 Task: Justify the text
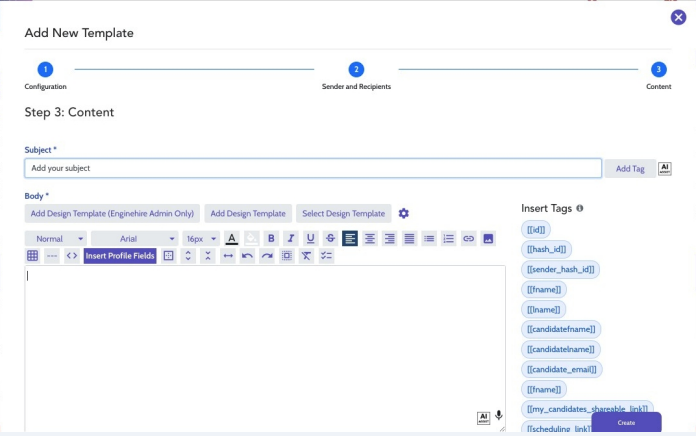[x=409, y=238]
